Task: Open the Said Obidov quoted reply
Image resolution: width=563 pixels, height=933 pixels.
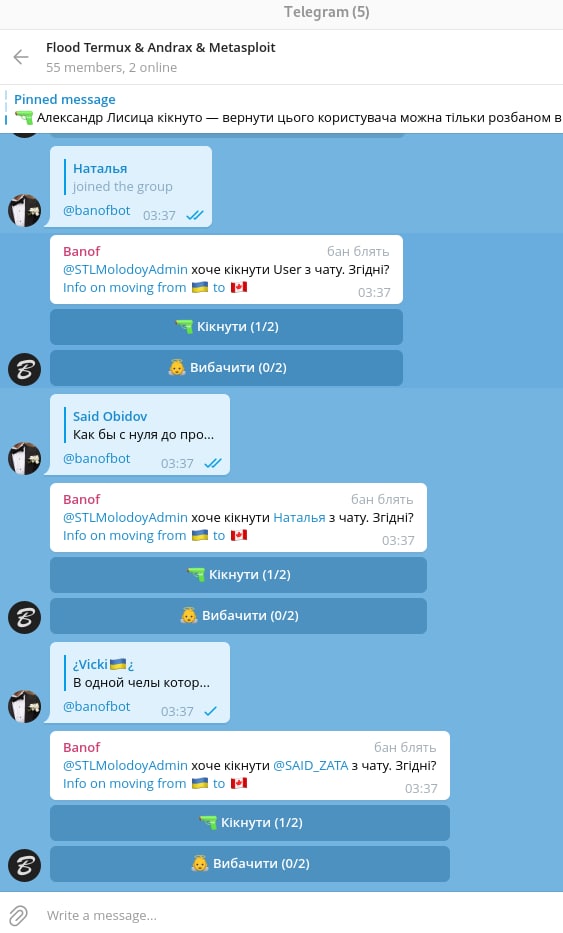Action: click(x=143, y=425)
